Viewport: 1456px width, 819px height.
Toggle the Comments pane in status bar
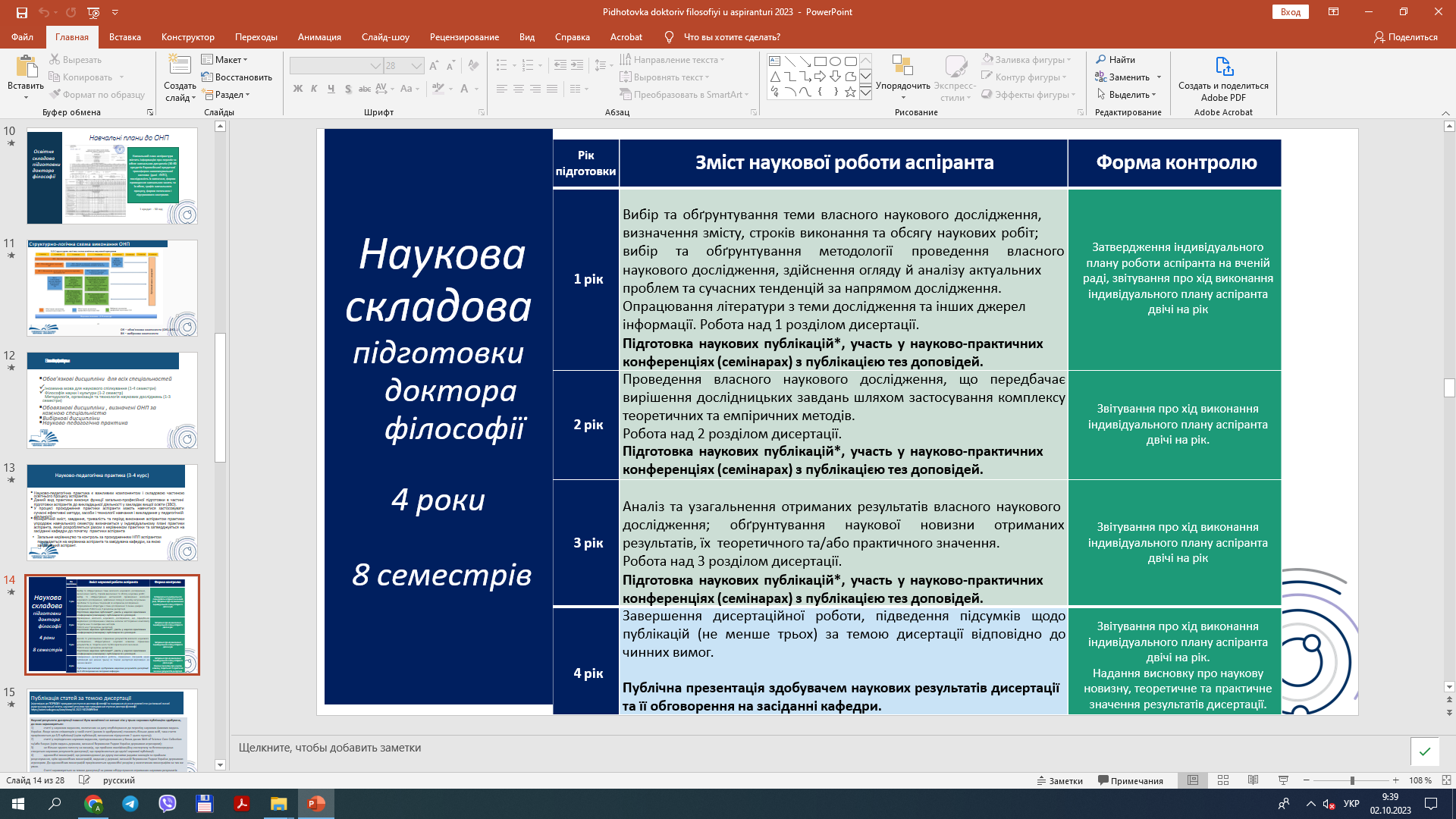pyautogui.click(x=1130, y=780)
